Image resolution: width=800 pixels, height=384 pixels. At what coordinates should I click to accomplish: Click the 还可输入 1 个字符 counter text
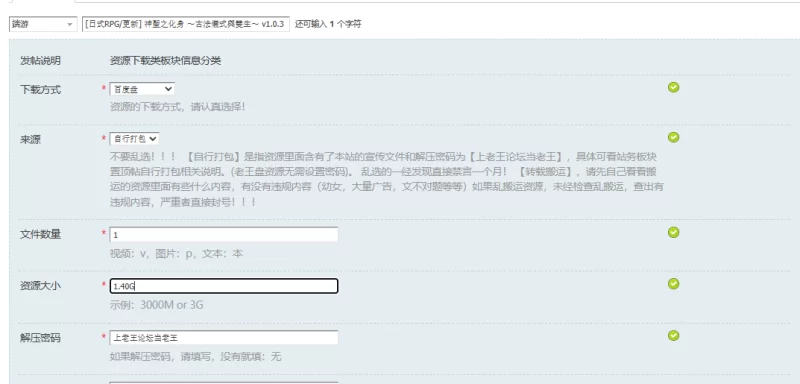328,24
